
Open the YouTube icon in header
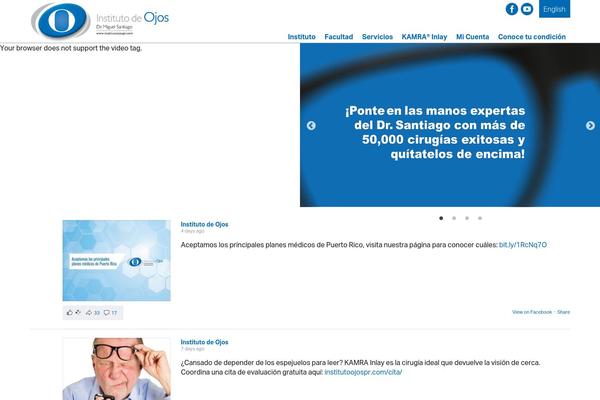pyautogui.click(x=527, y=9)
